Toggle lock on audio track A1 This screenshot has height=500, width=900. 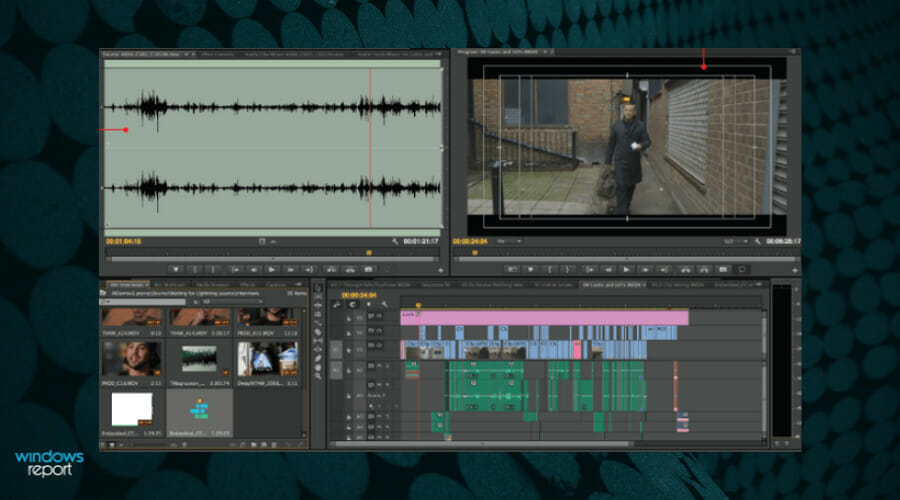[349, 371]
